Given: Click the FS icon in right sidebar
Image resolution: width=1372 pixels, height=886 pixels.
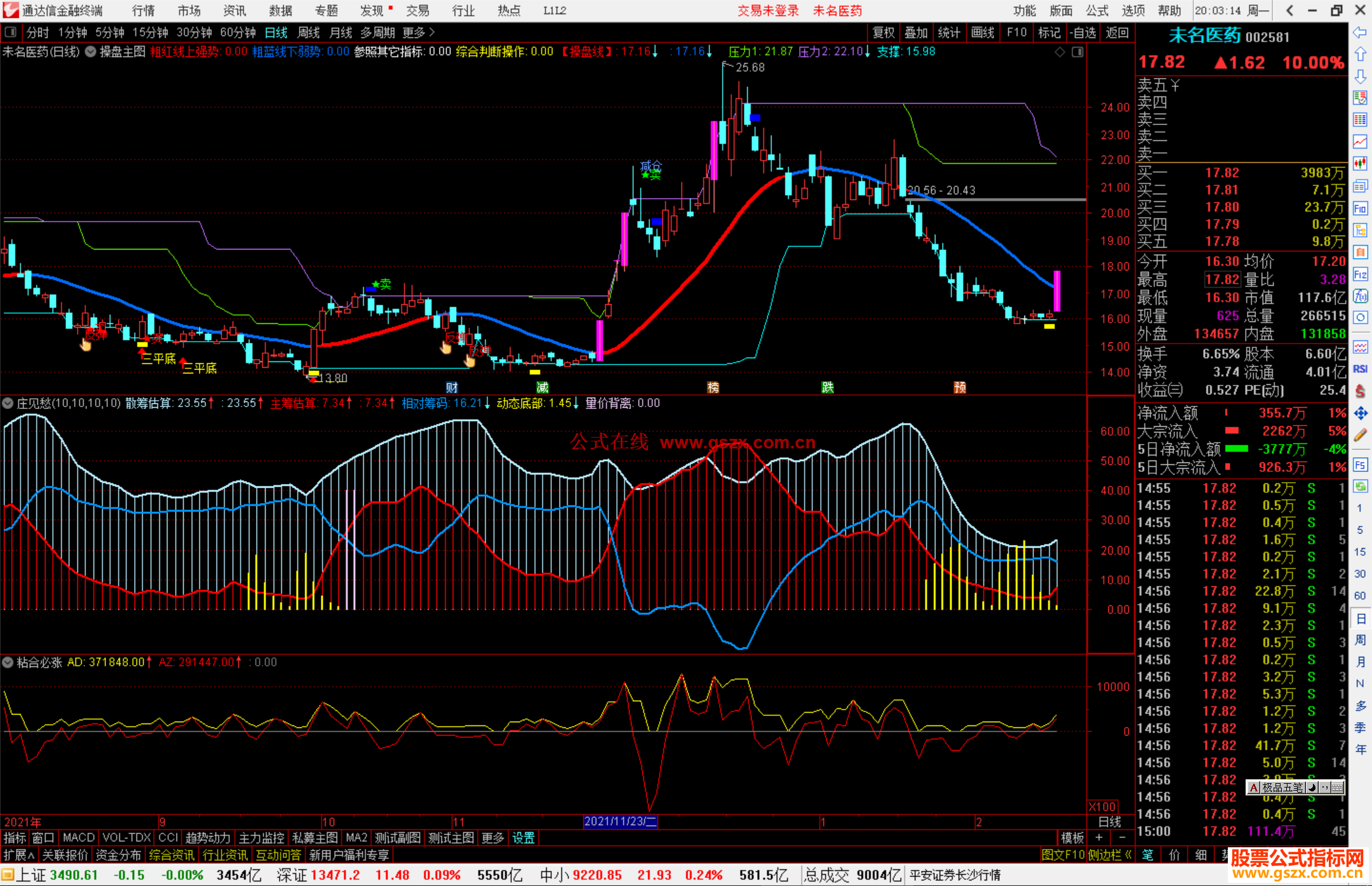Looking at the screenshot, I should pos(1360,465).
